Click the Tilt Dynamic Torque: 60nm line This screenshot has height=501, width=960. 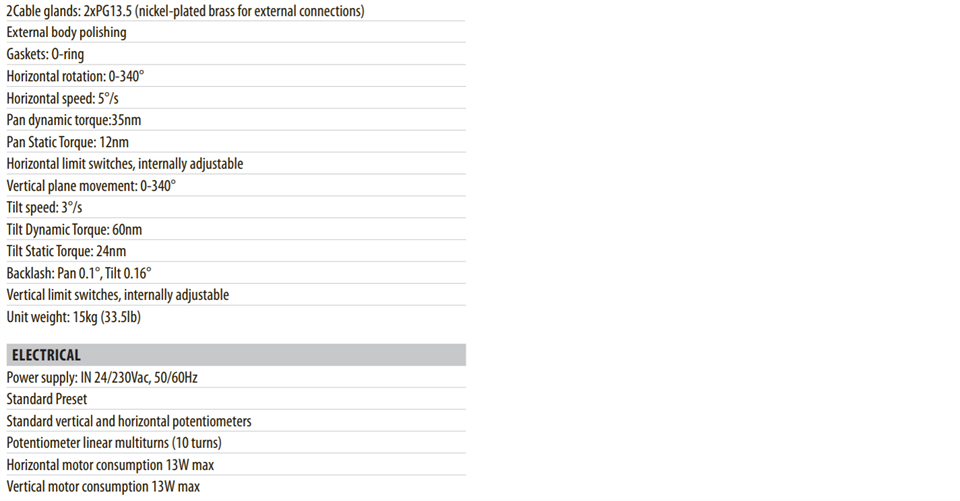(73, 230)
